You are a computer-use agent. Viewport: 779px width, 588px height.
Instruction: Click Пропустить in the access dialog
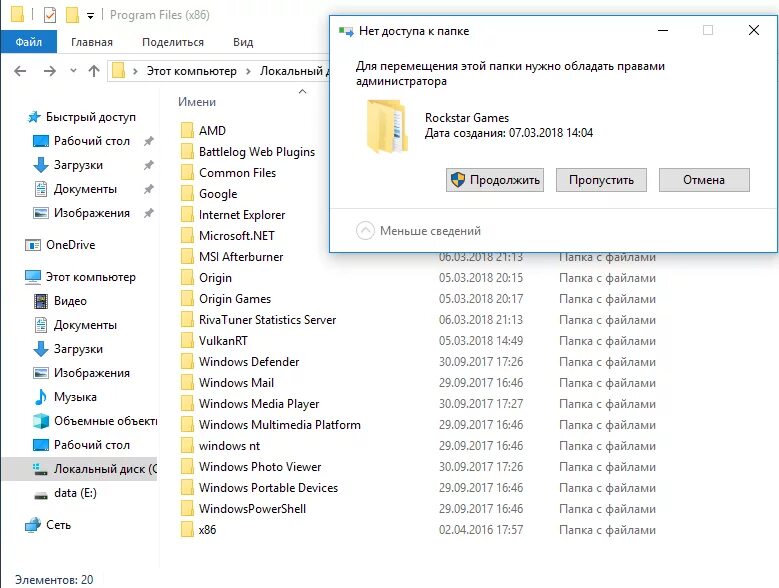coord(601,180)
